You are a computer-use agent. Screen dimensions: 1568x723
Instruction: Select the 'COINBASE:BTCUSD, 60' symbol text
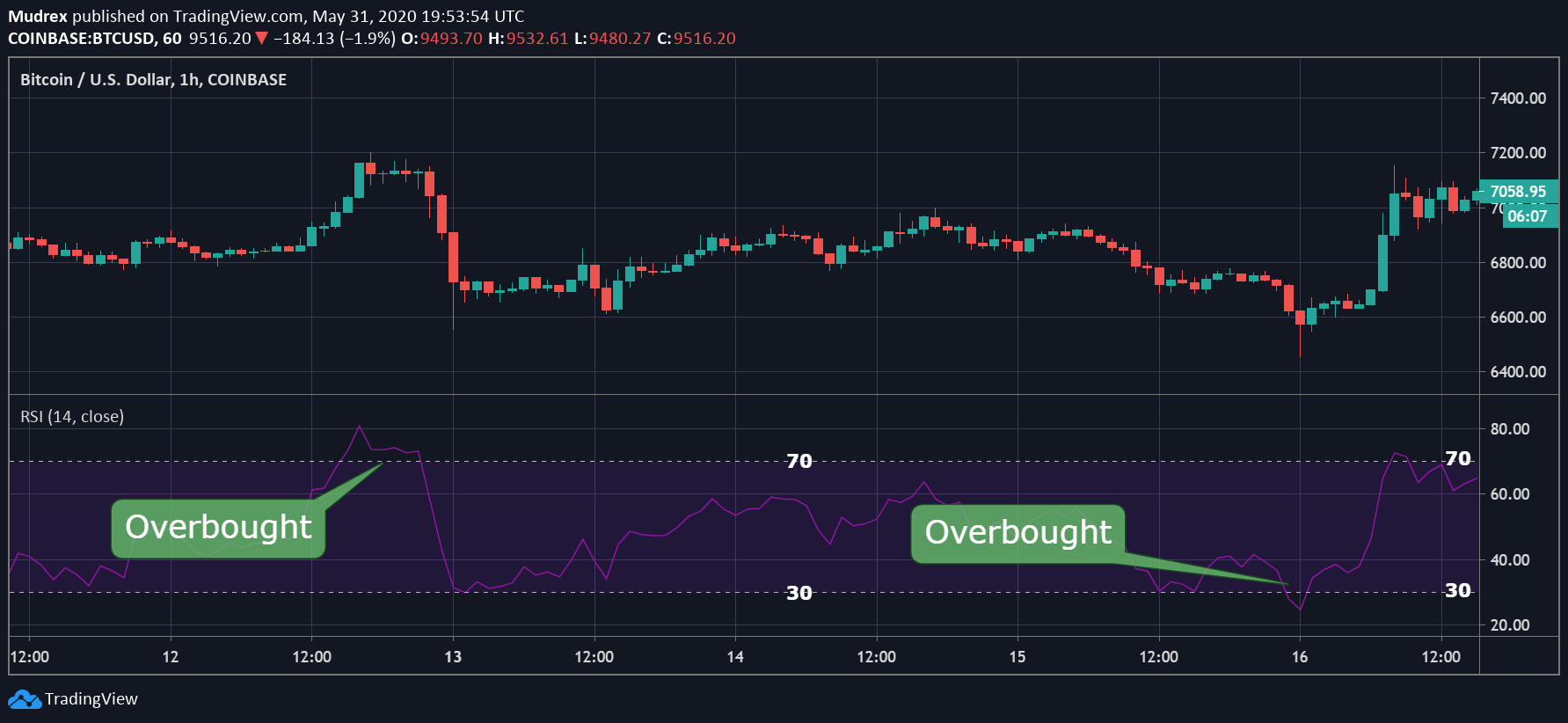95,39
